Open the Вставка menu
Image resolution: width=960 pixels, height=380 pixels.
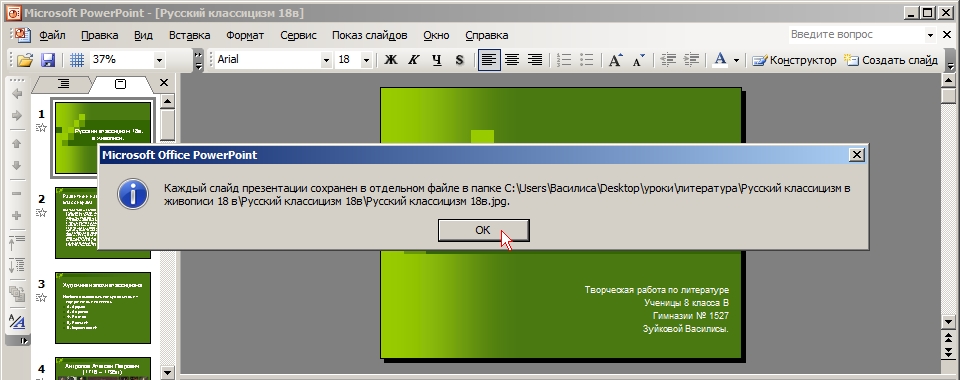point(189,35)
